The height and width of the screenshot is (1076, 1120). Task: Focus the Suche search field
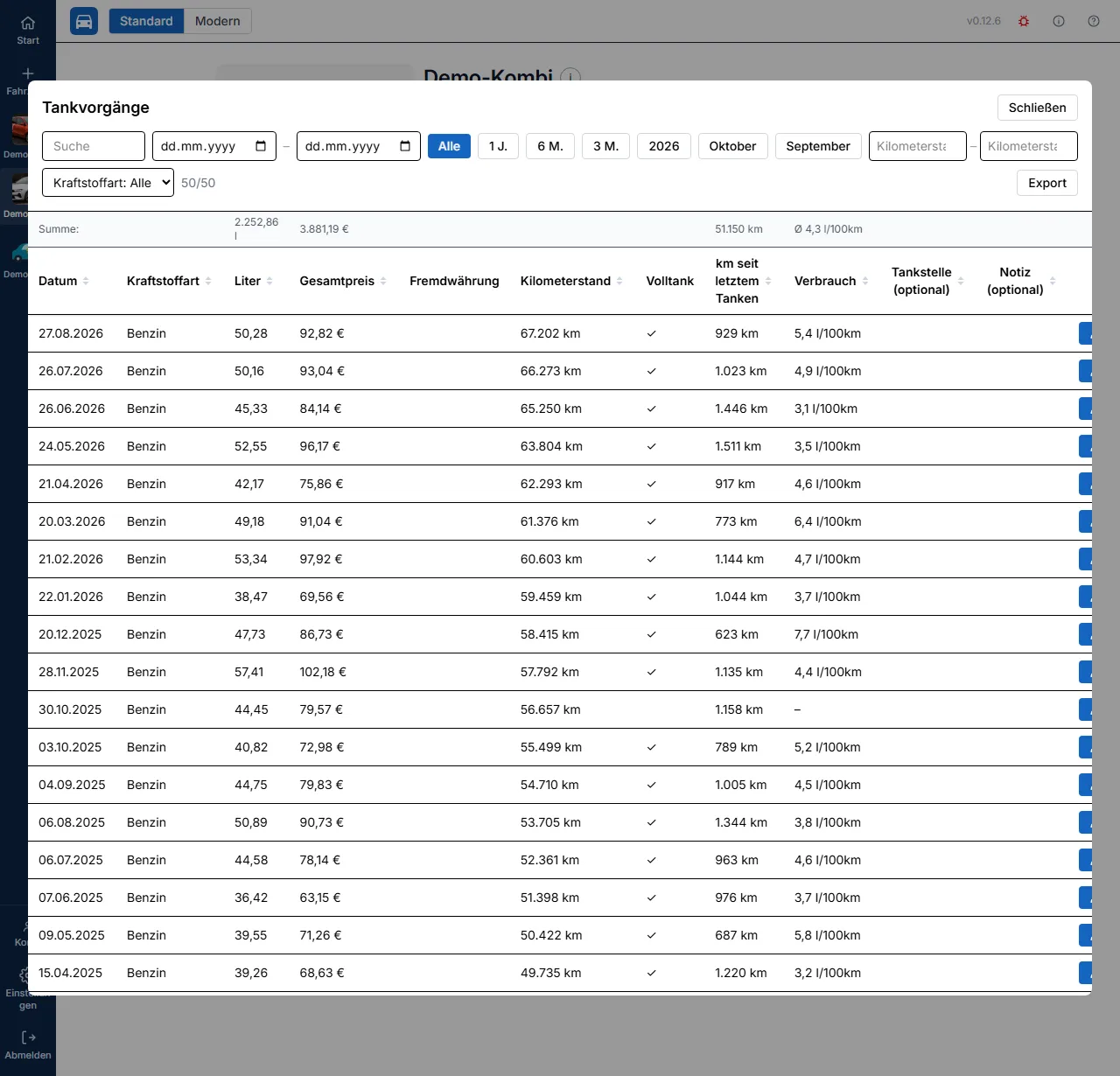(94, 146)
